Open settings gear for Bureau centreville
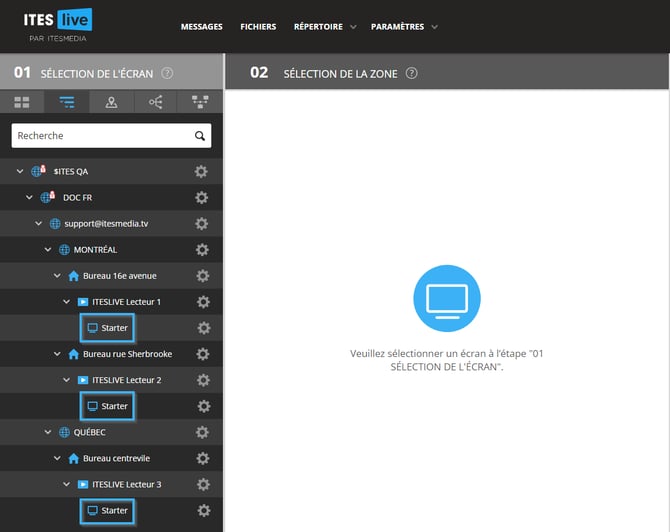Viewport: 670px width, 532px height. (x=203, y=458)
